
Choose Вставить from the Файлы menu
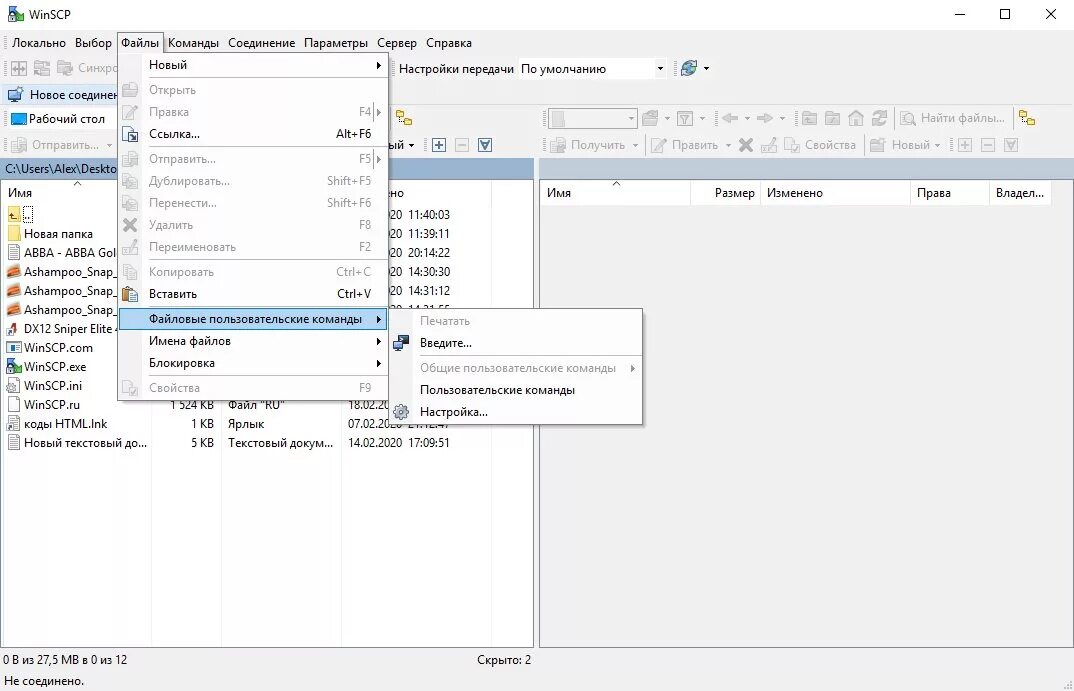pyautogui.click(x=253, y=294)
